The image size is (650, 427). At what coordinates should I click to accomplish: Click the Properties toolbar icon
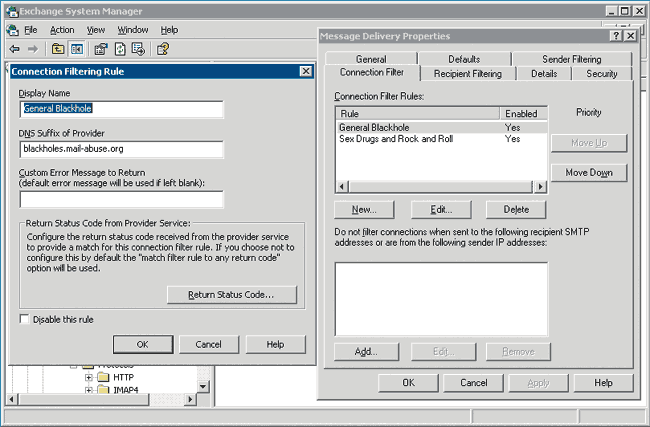[101, 48]
